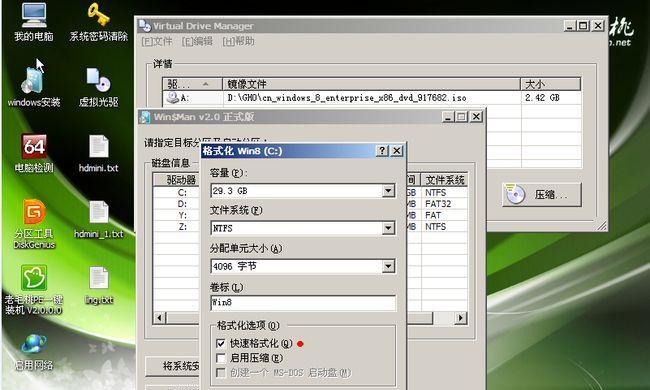Open the 文件系统 NTFS dropdown
This screenshot has height=390, width=650.
[x=388, y=228]
